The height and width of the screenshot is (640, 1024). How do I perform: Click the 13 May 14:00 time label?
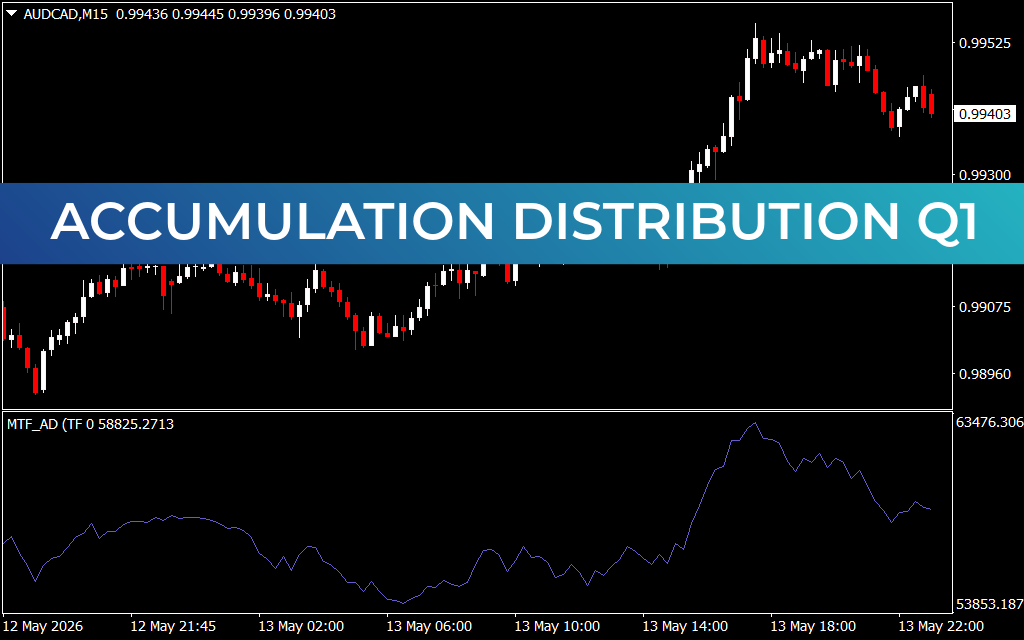[685, 626]
